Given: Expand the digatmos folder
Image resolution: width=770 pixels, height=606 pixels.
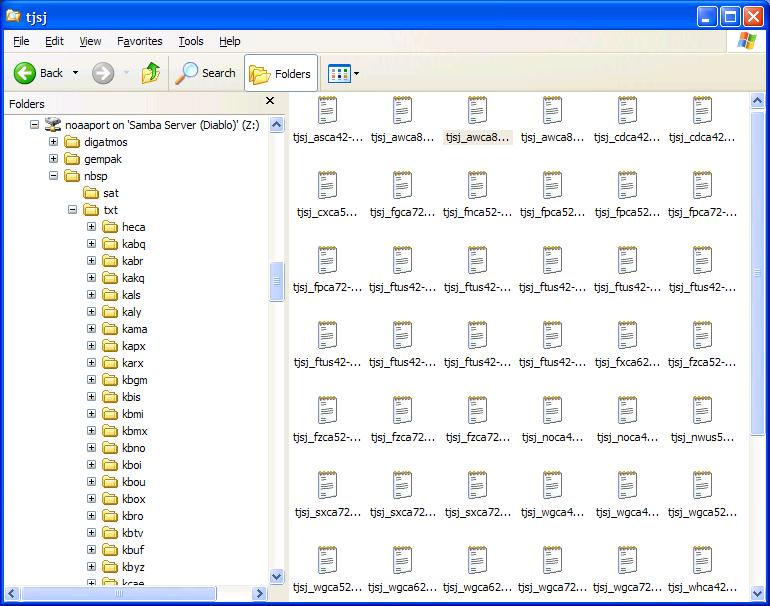Looking at the screenshot, I should coord(54,142).
